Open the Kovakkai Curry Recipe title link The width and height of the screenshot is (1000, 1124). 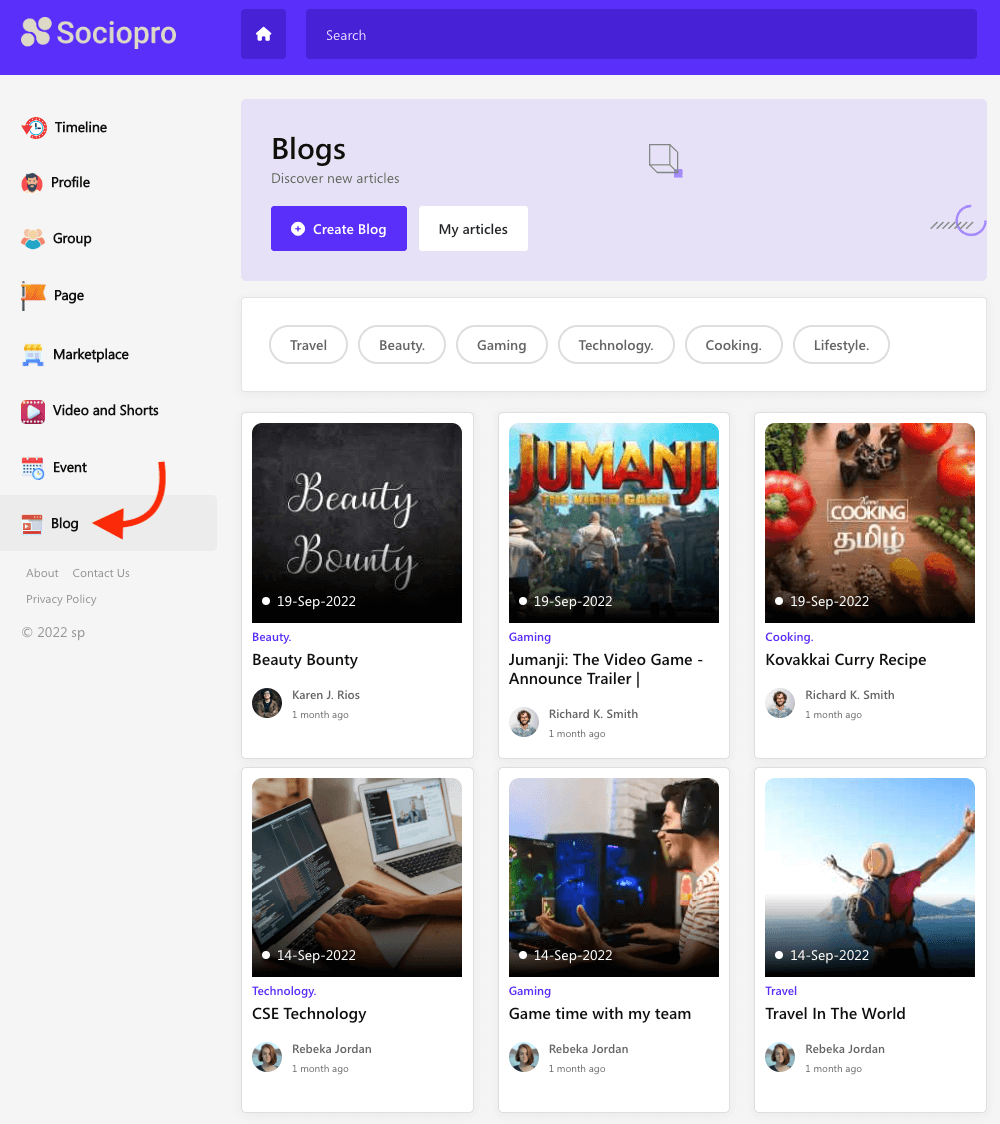(845, 660)
